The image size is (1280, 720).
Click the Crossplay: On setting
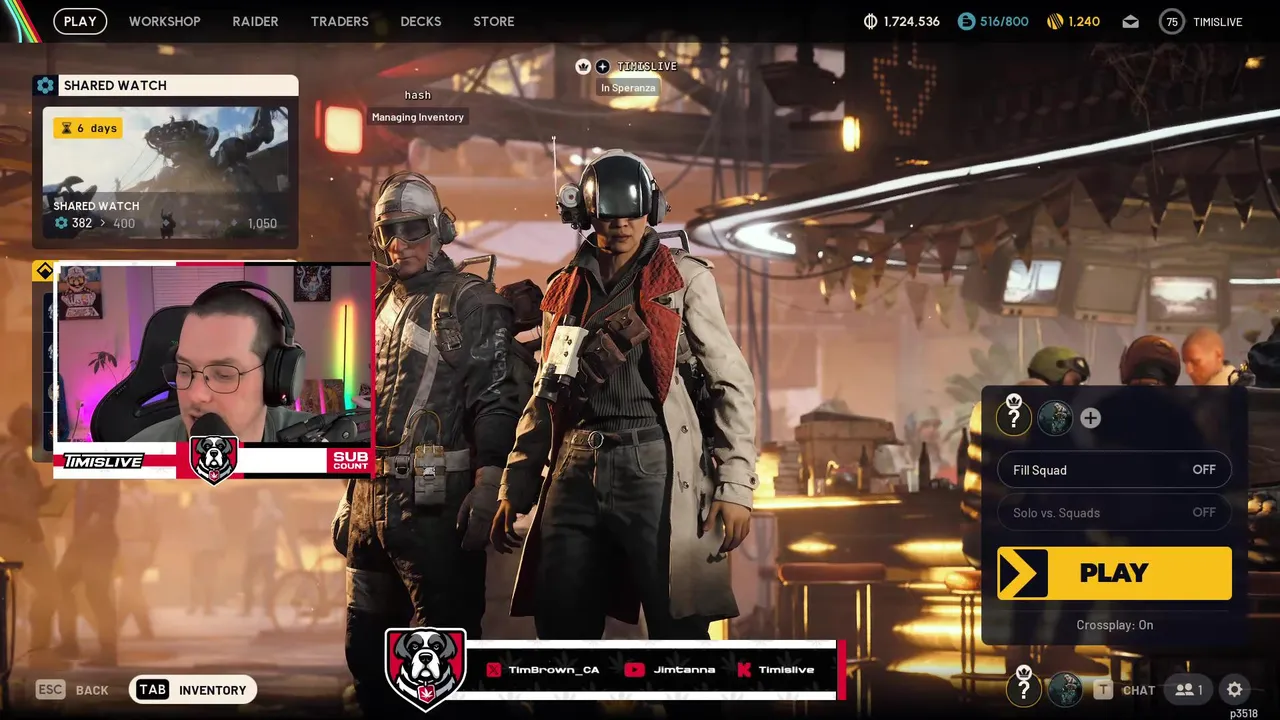click(x=1114, y=625)
